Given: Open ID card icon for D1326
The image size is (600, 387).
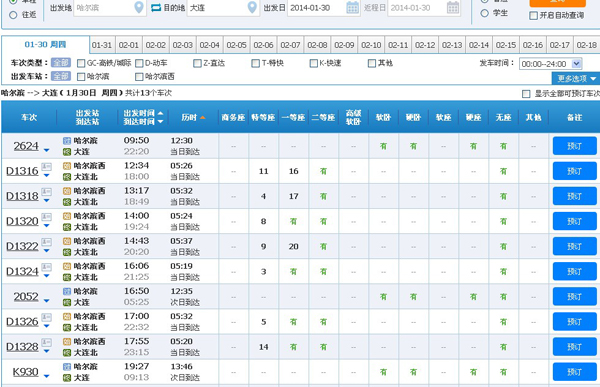Looking at the screenshot, I should click(x=46, y=317).
